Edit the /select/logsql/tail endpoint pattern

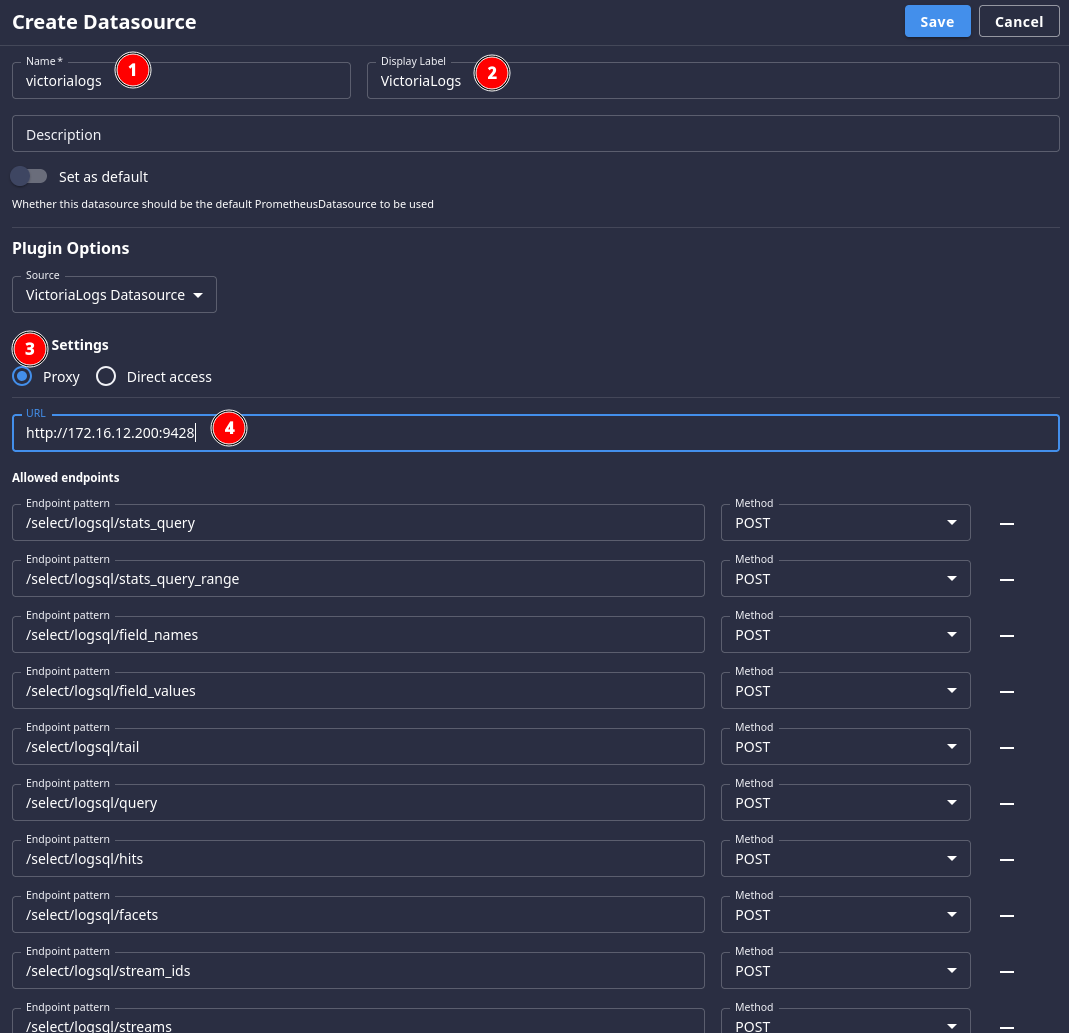tap(358, 747)
